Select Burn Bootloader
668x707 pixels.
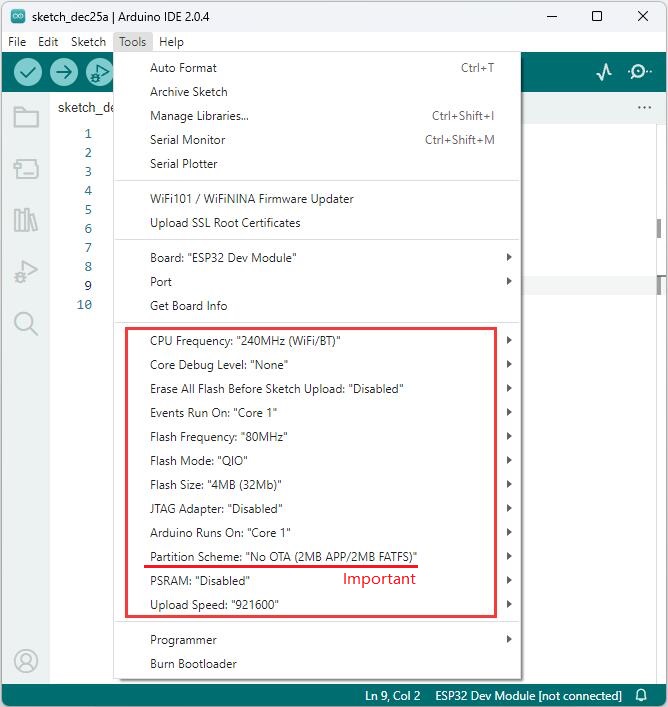click(x=317, y=664)
